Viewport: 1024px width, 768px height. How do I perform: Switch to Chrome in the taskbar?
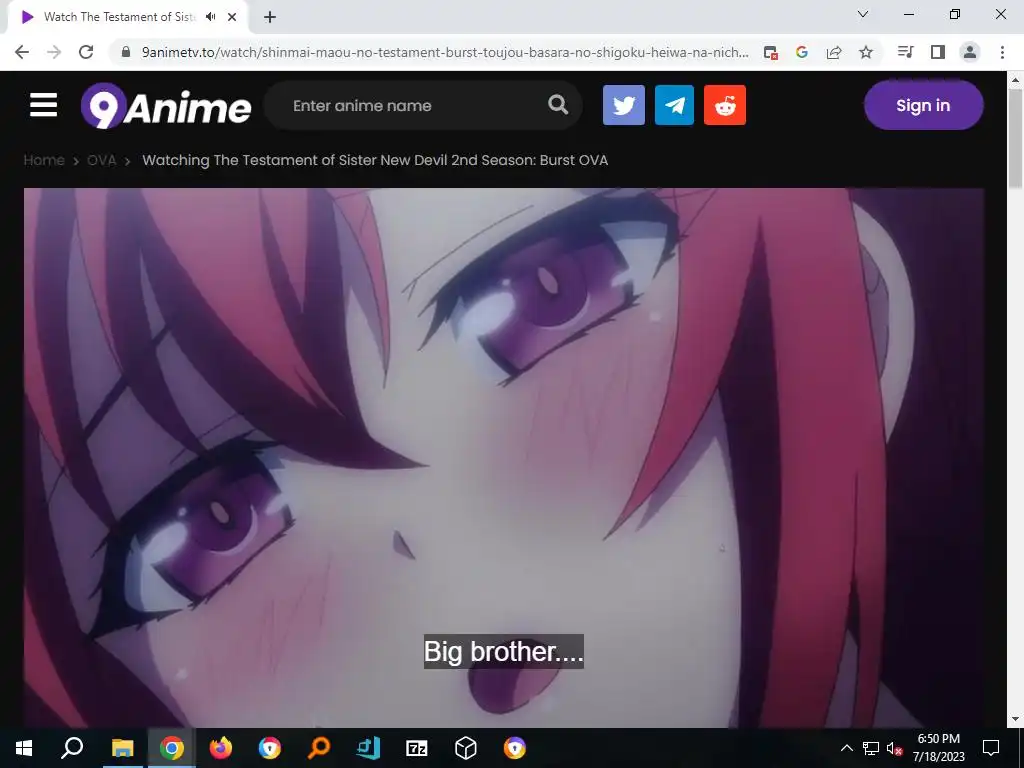pos(172,748)
